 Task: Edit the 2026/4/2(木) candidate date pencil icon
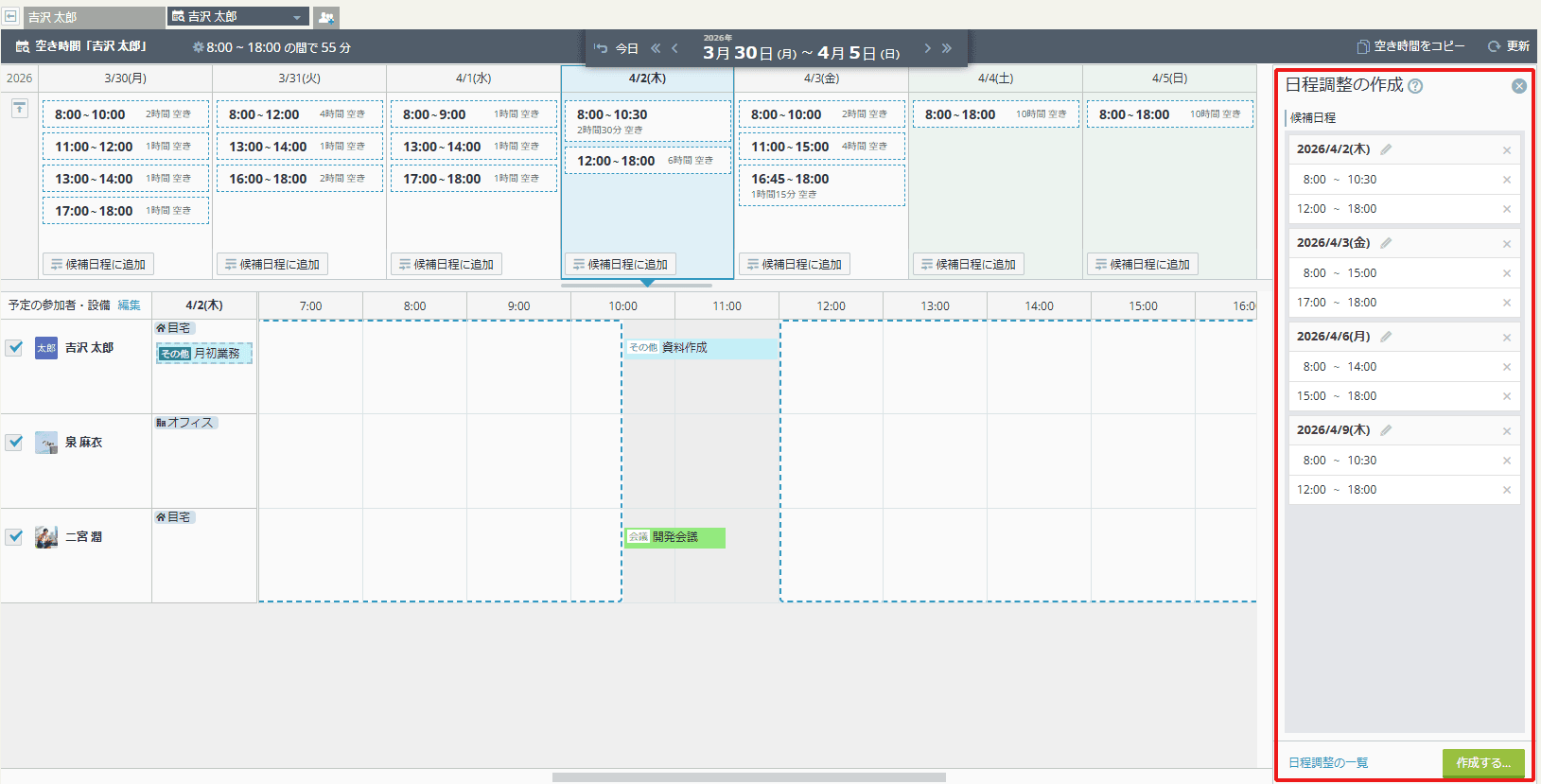tap(1386, 149)
